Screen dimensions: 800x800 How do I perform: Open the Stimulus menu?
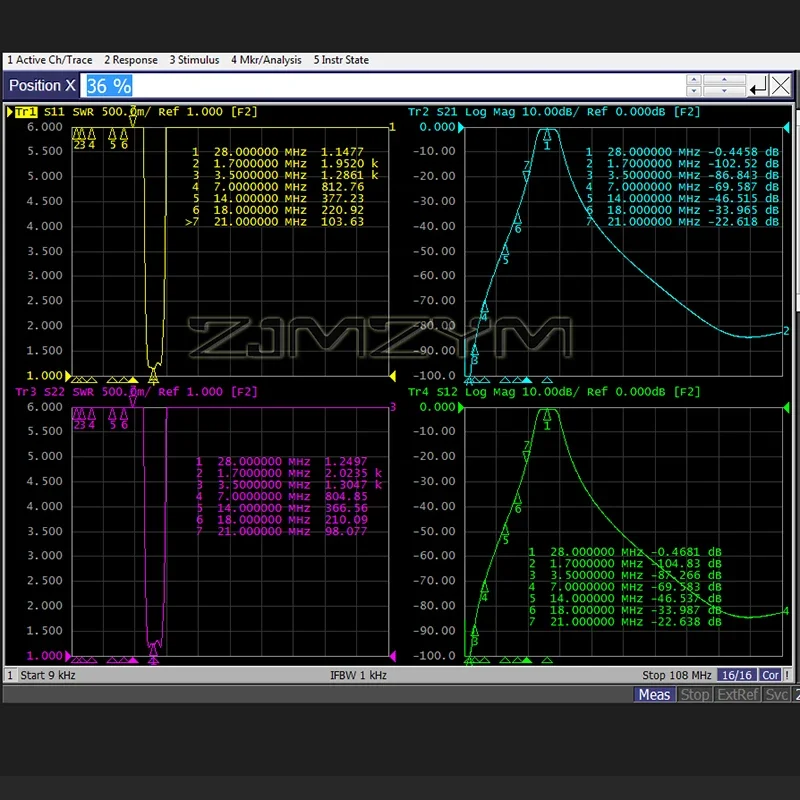pos(194,60)
